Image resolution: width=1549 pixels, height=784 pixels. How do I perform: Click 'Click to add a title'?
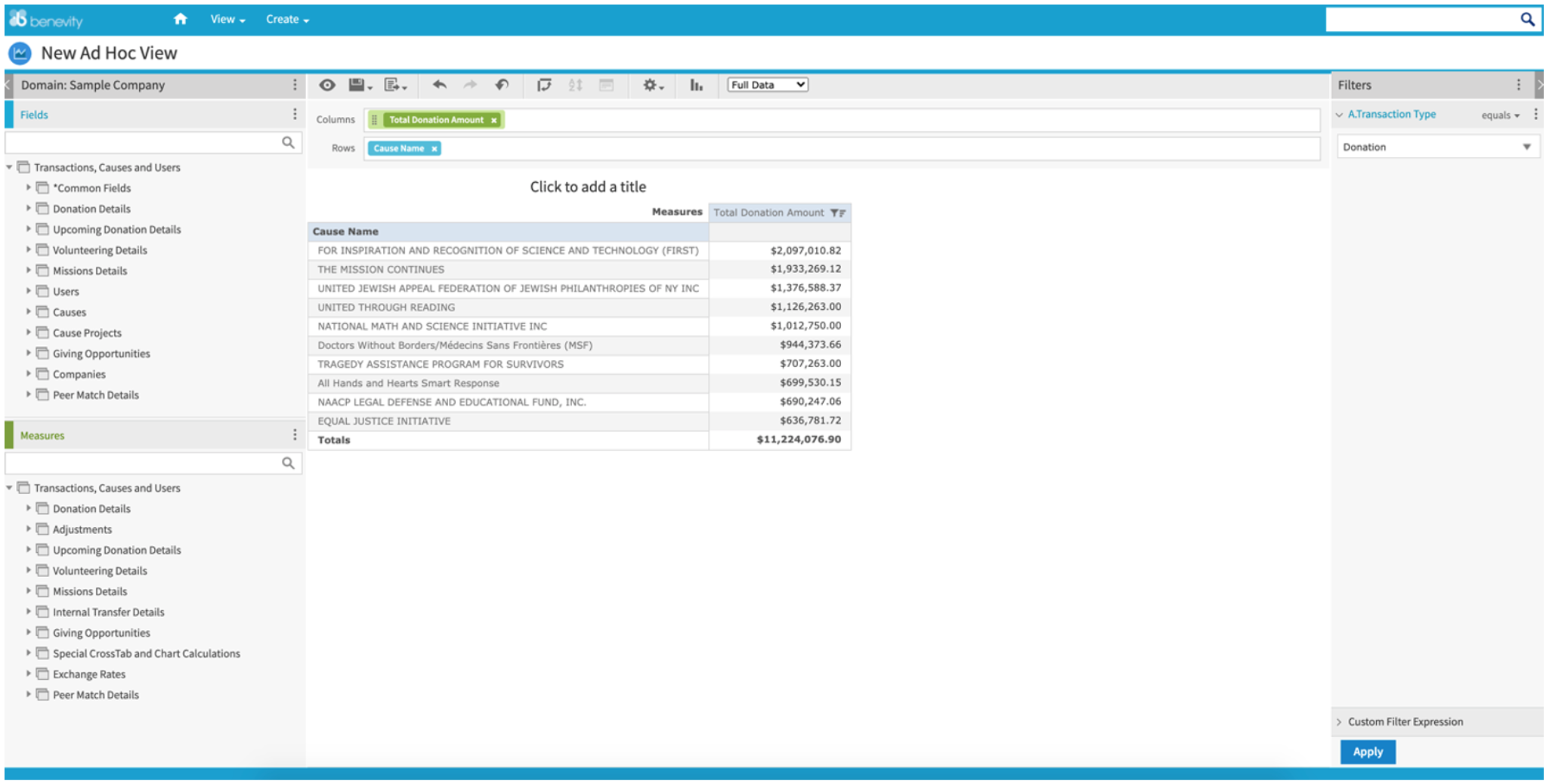(x=588, y=187)
